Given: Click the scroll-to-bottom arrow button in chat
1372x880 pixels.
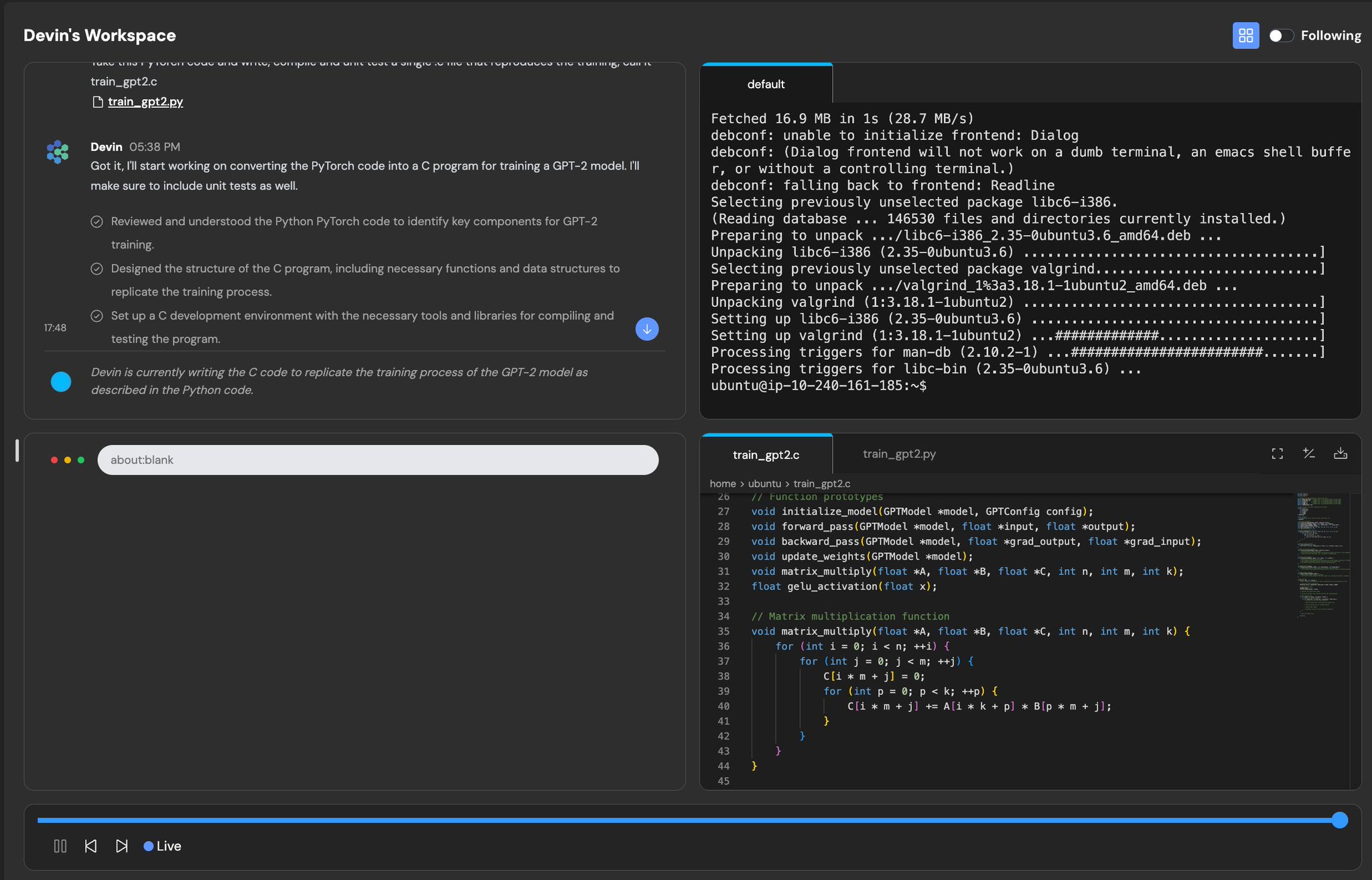Looking at the screenshot, I should pyautogui.click(x=646, y=328).
